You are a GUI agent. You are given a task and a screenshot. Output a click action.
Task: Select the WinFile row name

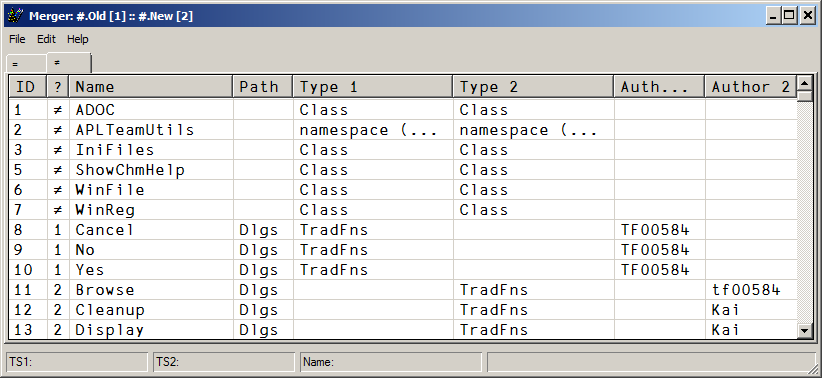point(110,190)
